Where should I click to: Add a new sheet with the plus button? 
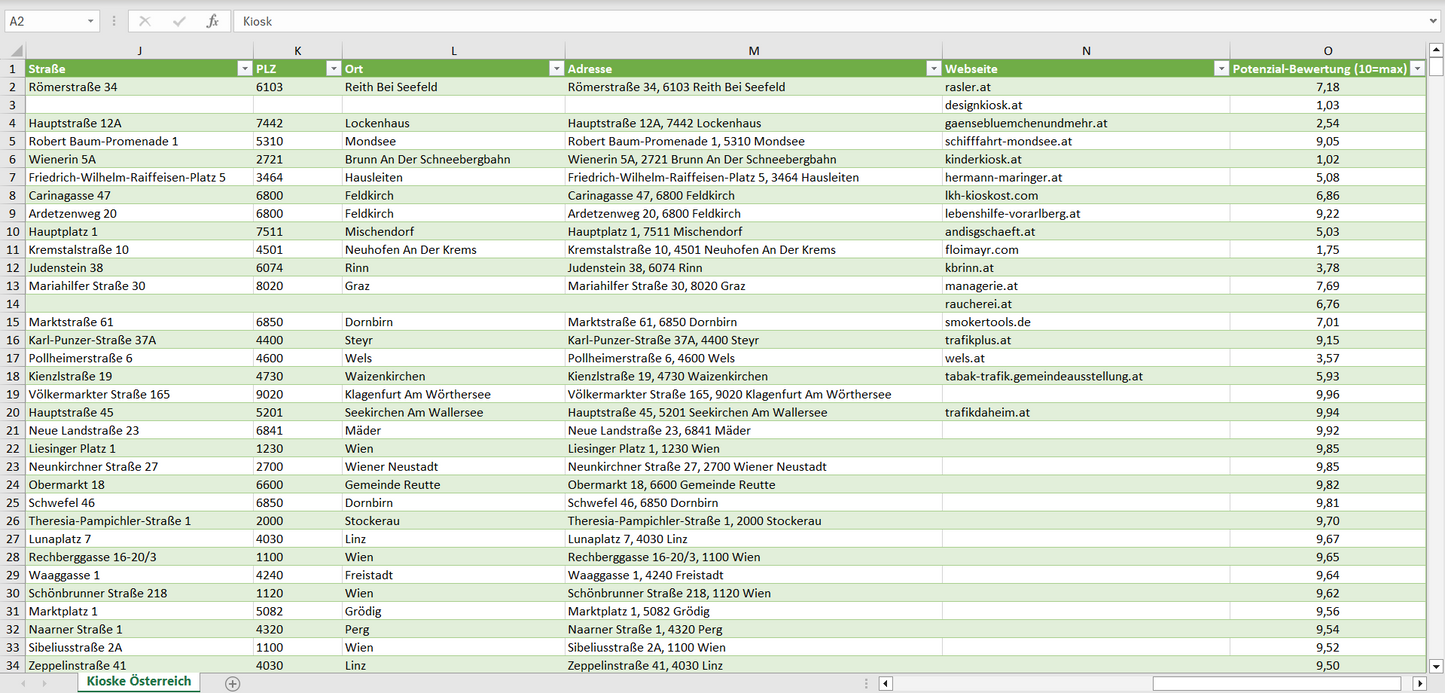point(233,684)
